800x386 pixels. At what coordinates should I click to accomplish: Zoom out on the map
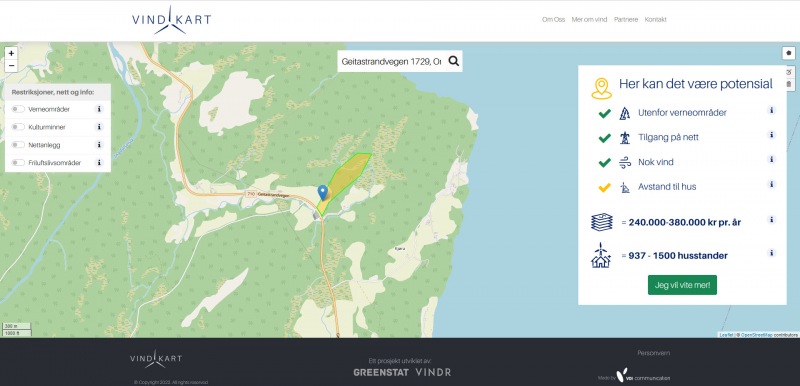[11, 66]
